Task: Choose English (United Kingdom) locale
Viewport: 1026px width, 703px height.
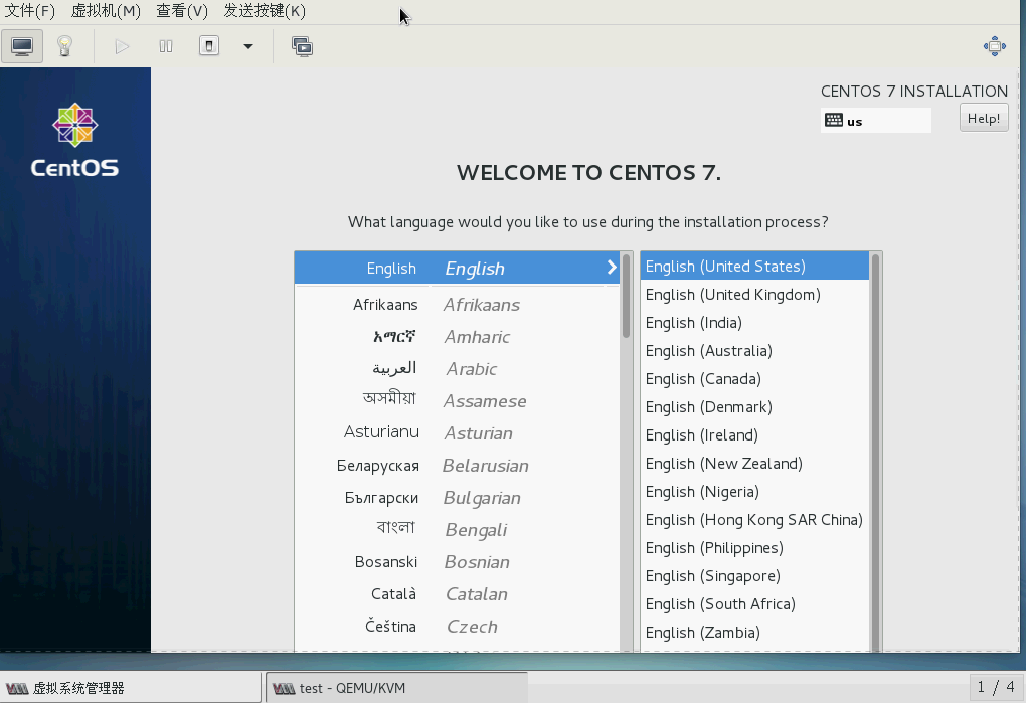Action: (x=755, y=295)
